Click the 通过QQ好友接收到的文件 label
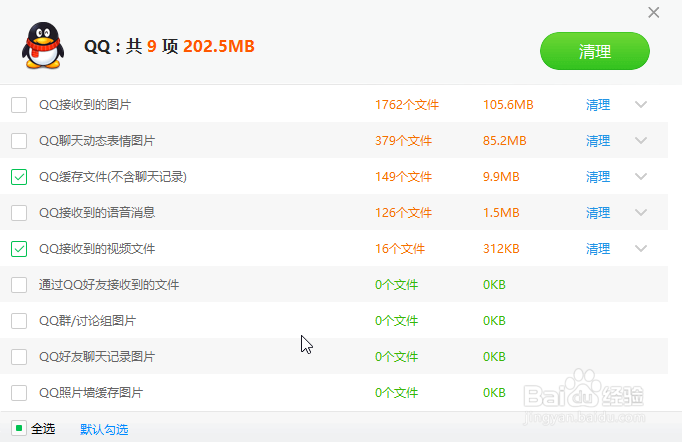The width and height of the screenshot is (682, 442). point(109,285)
